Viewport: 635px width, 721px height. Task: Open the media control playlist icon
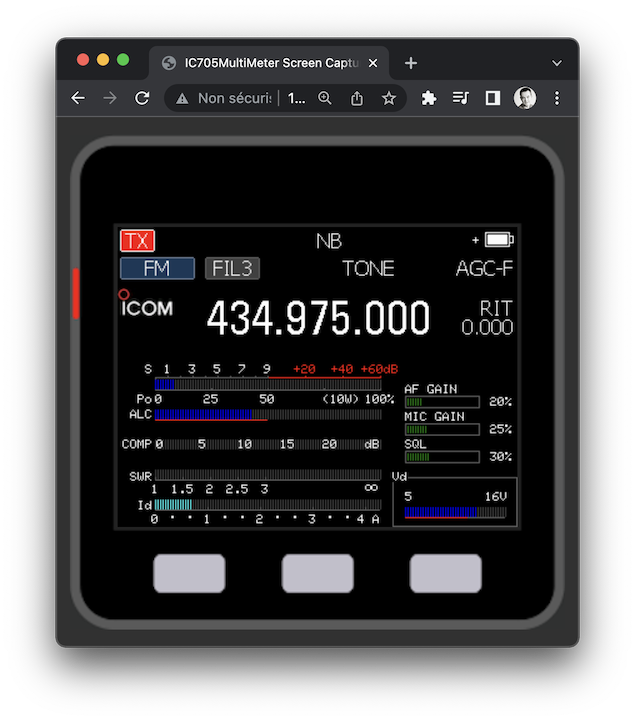point(460,98)
